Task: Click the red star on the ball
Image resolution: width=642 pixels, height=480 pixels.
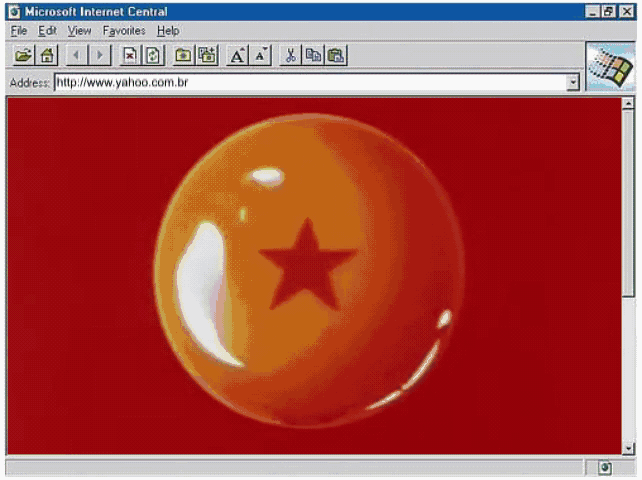Action: pos(307,265)
